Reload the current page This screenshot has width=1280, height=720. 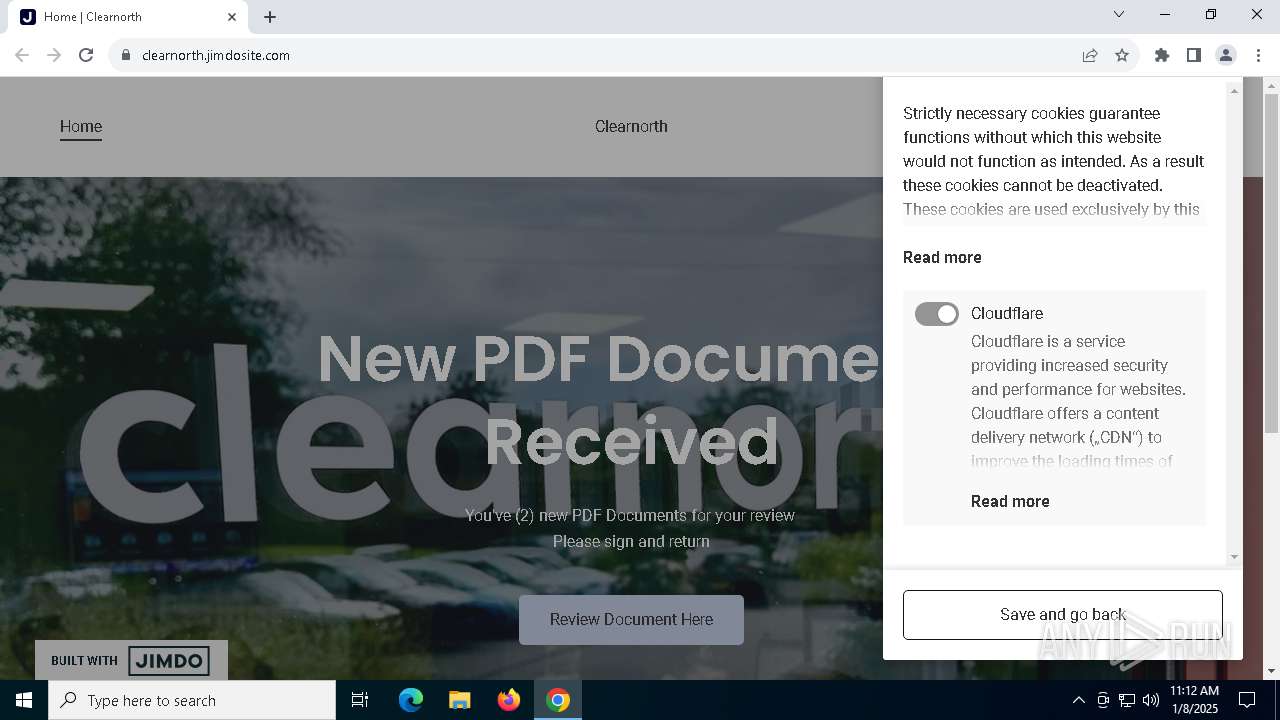point(86,55)
